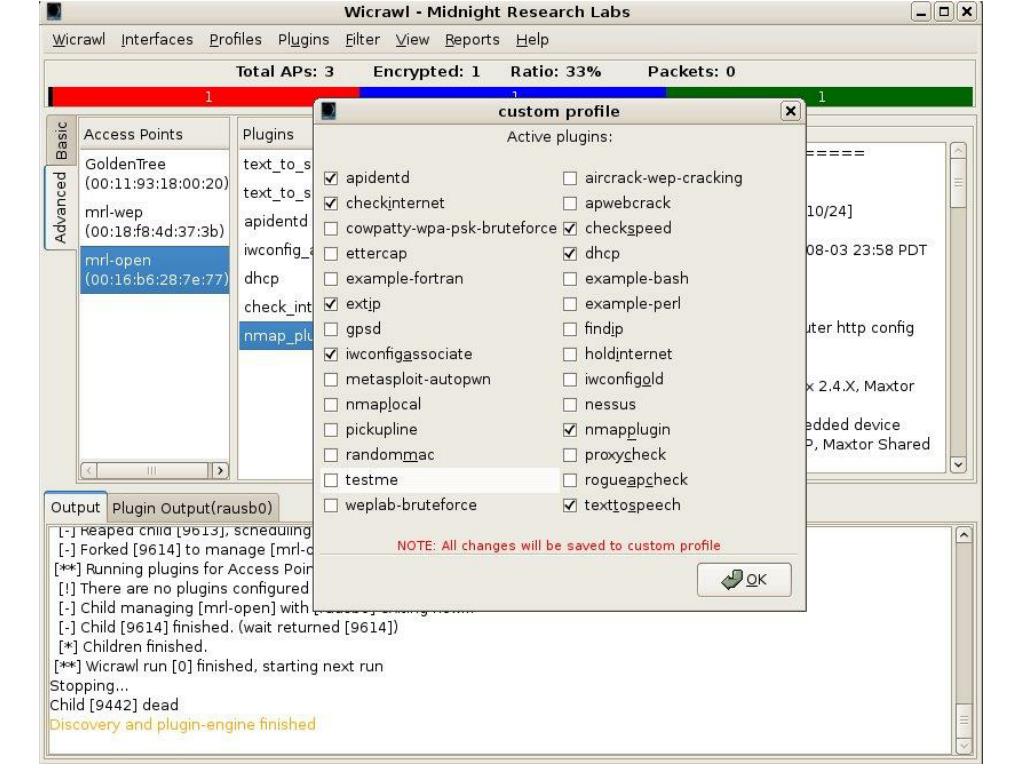Select the mrl-wep access point
1024x768 pixels.
click(155, 222)
